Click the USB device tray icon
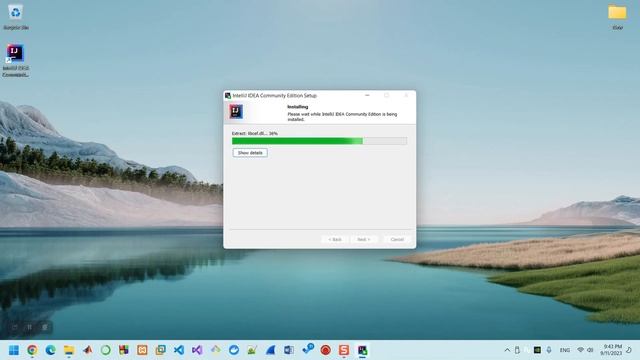Screen dimensions: 640x360 click(x=517, y=350)
